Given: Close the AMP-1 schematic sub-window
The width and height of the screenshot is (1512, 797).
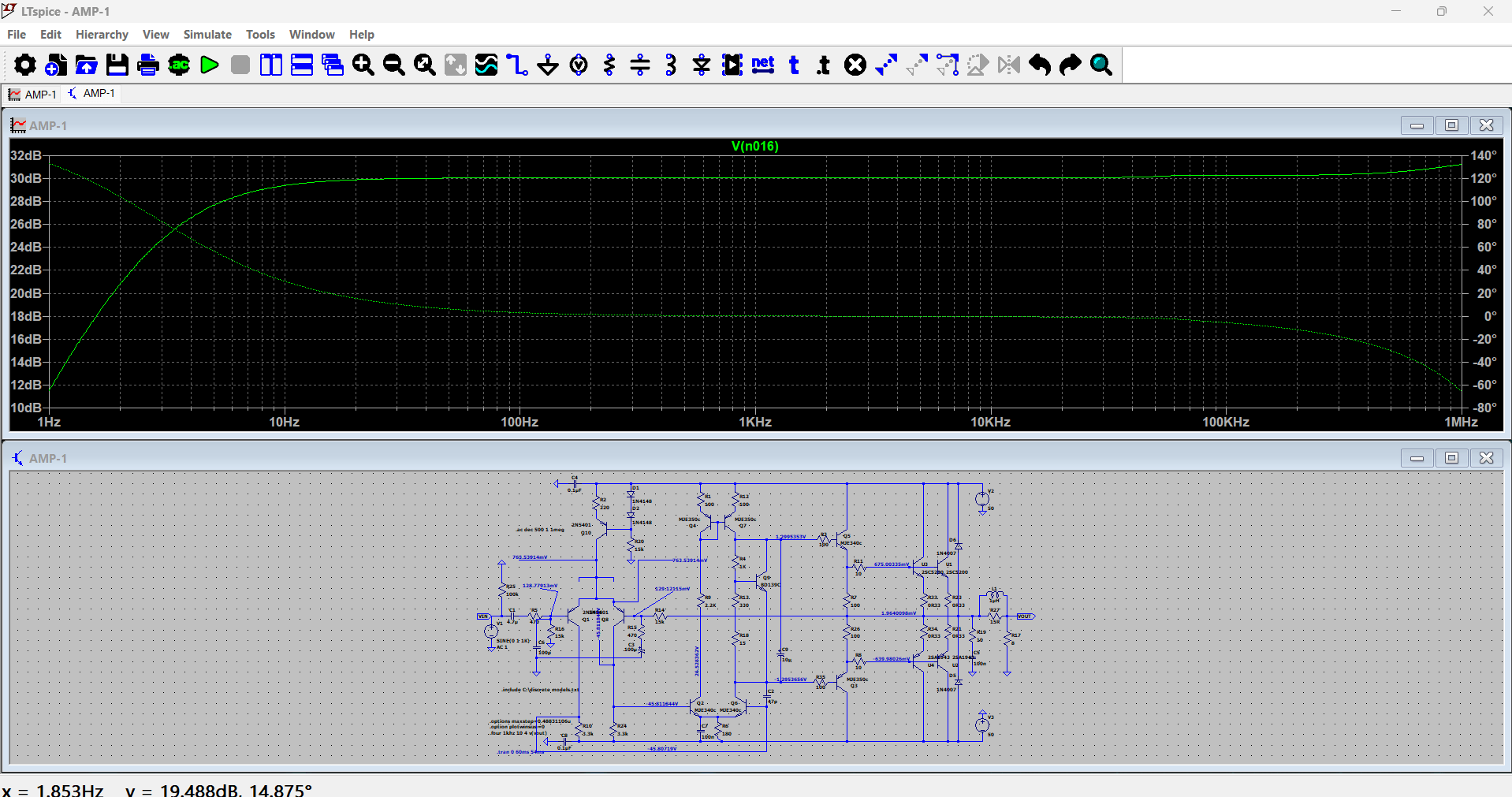Looking at the screenshot, I should (x=1487, y=458).
